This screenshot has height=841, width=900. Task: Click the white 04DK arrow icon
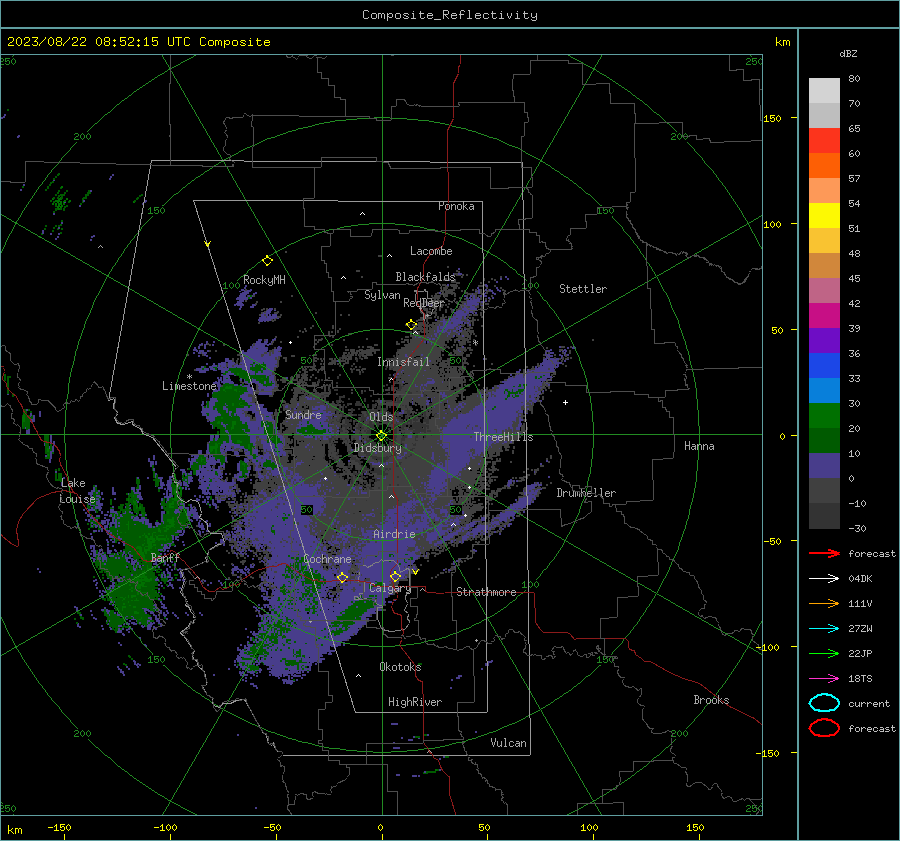pos(824,579)
